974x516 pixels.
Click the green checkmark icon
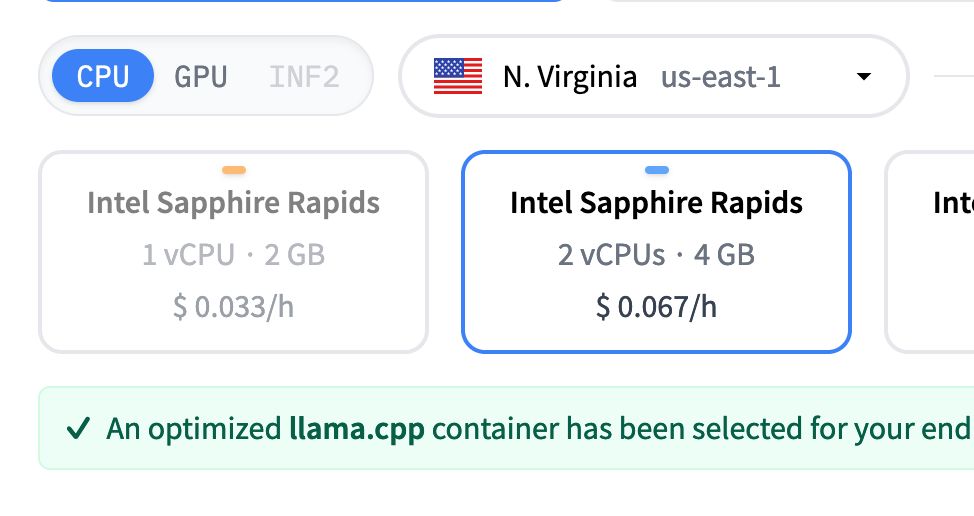[78, 428]
